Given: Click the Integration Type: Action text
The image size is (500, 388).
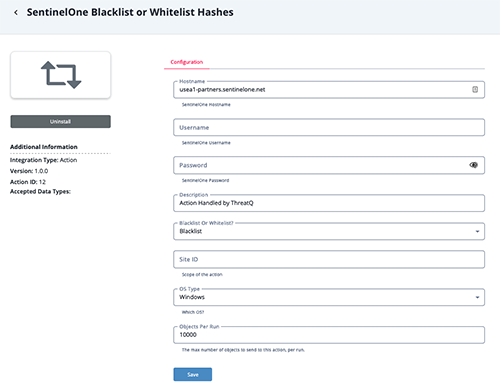Looking at the screenshot, I should pos(43,160).
